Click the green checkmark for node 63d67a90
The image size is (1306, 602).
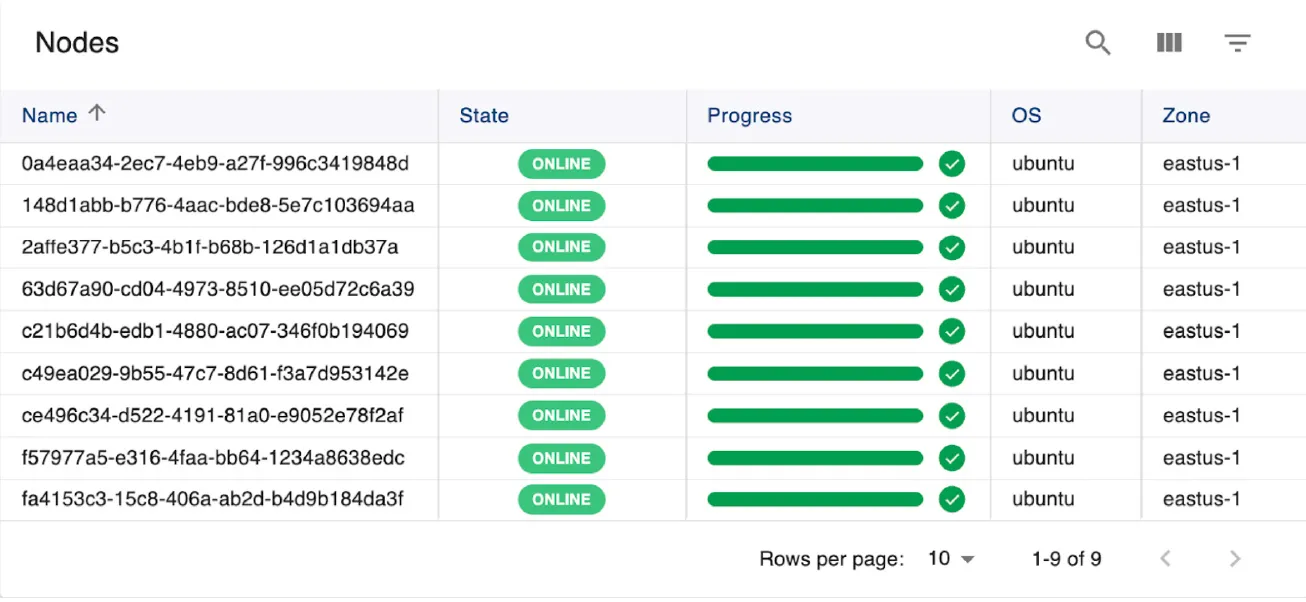pyautogui.click(x=952, y=290)
